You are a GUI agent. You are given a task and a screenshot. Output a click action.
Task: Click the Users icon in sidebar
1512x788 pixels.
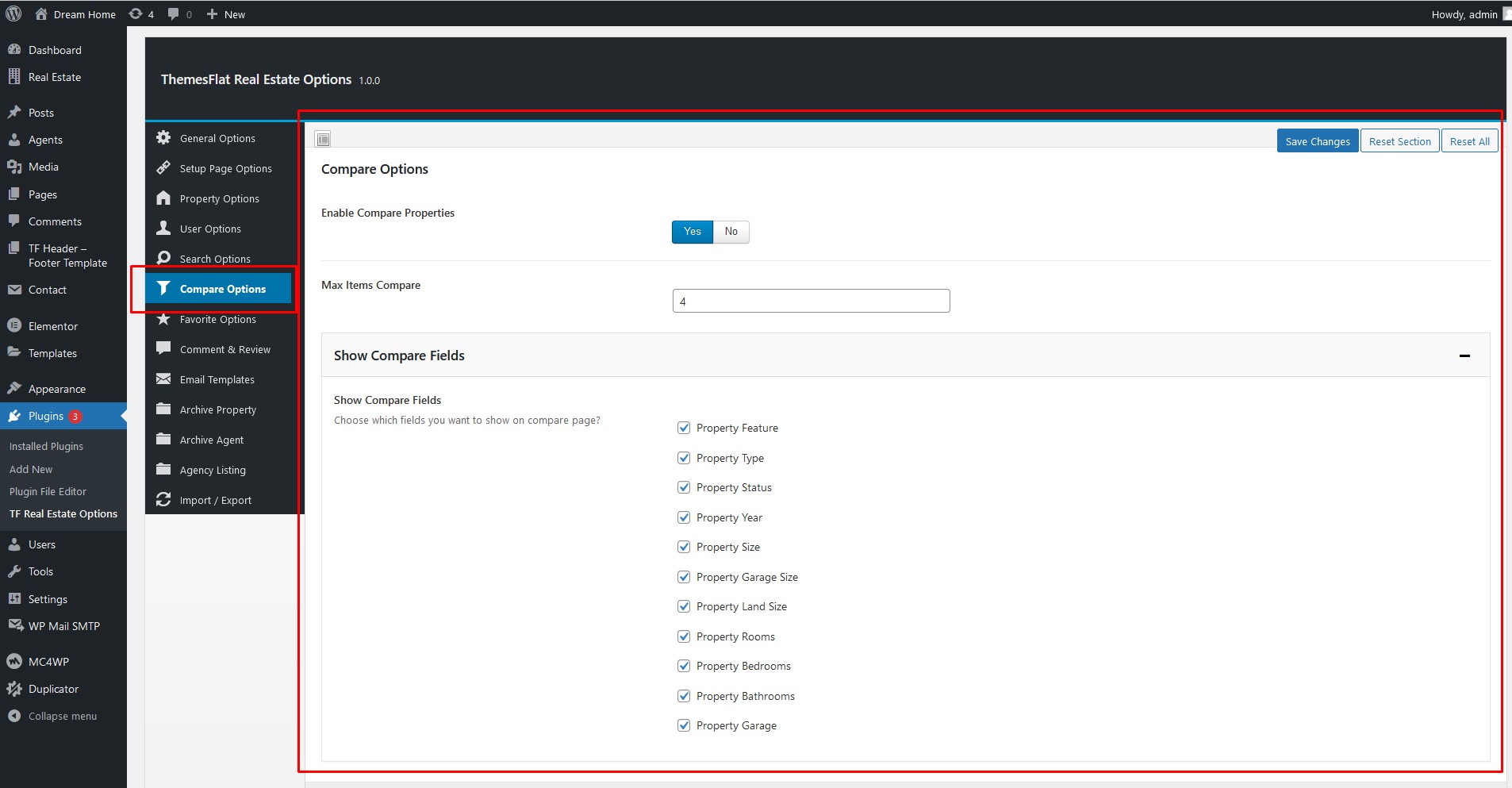tap(14, 544)
